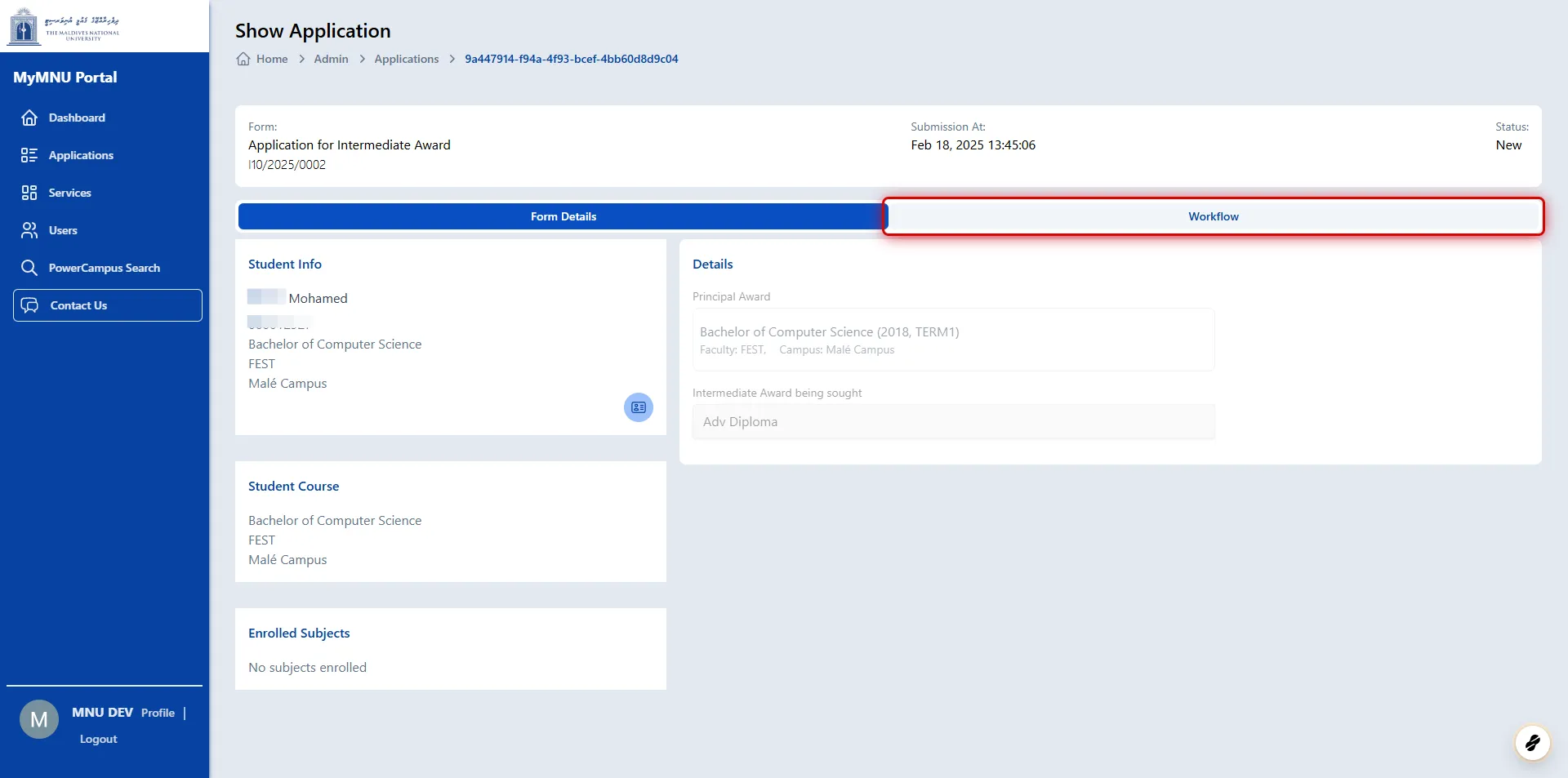Screen dimensions: 1568x778
Task: Click the MyMNU Portal title
Action: pyautogui.click(x=65, y=78)
